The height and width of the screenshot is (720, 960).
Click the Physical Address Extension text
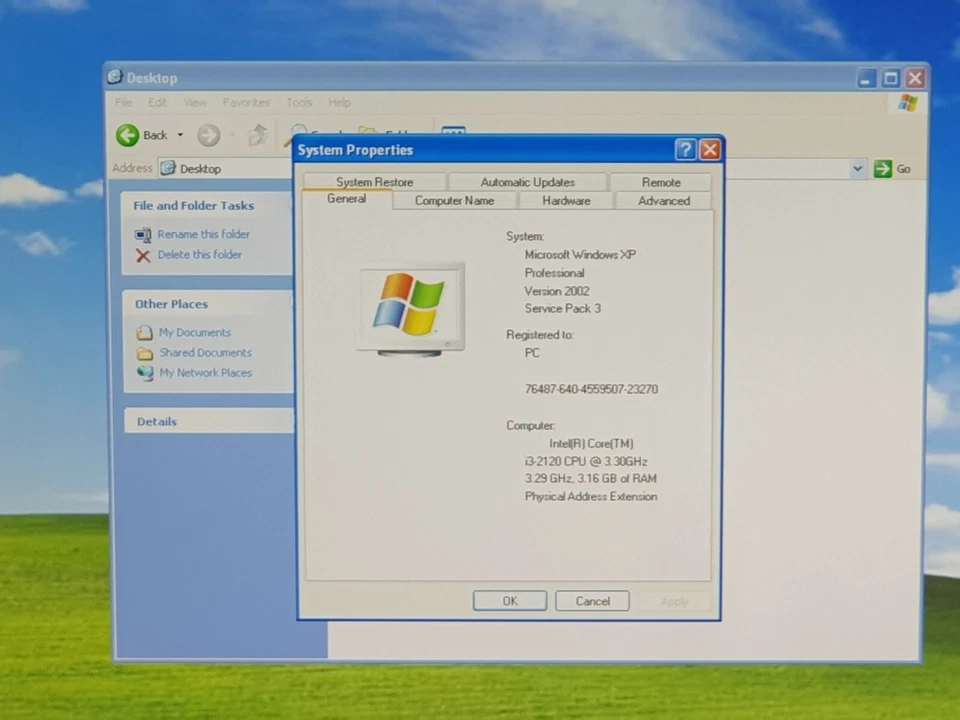(591, 497)
